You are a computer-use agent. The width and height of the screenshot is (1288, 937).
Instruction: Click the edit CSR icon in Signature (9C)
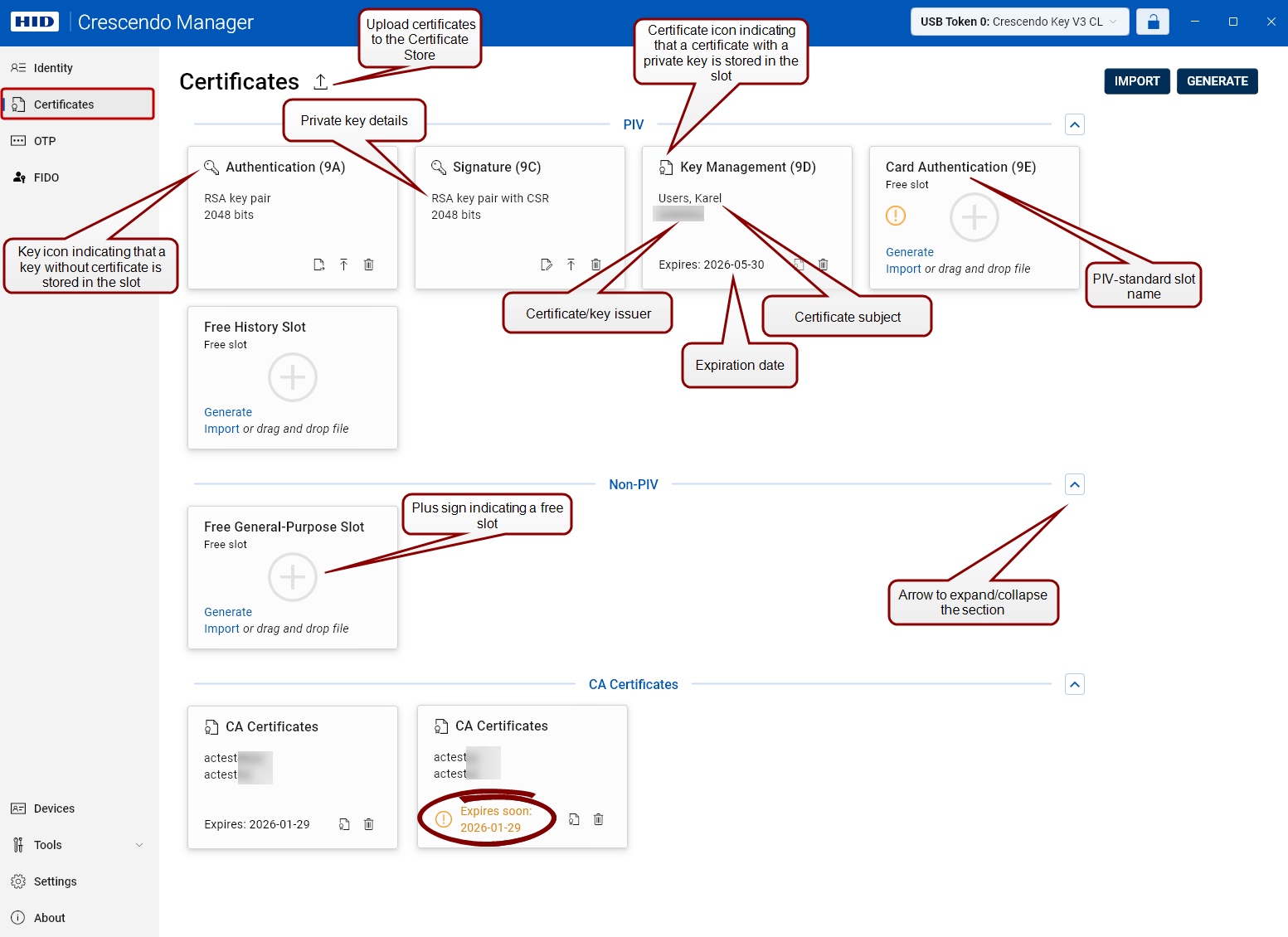[546, 265]
